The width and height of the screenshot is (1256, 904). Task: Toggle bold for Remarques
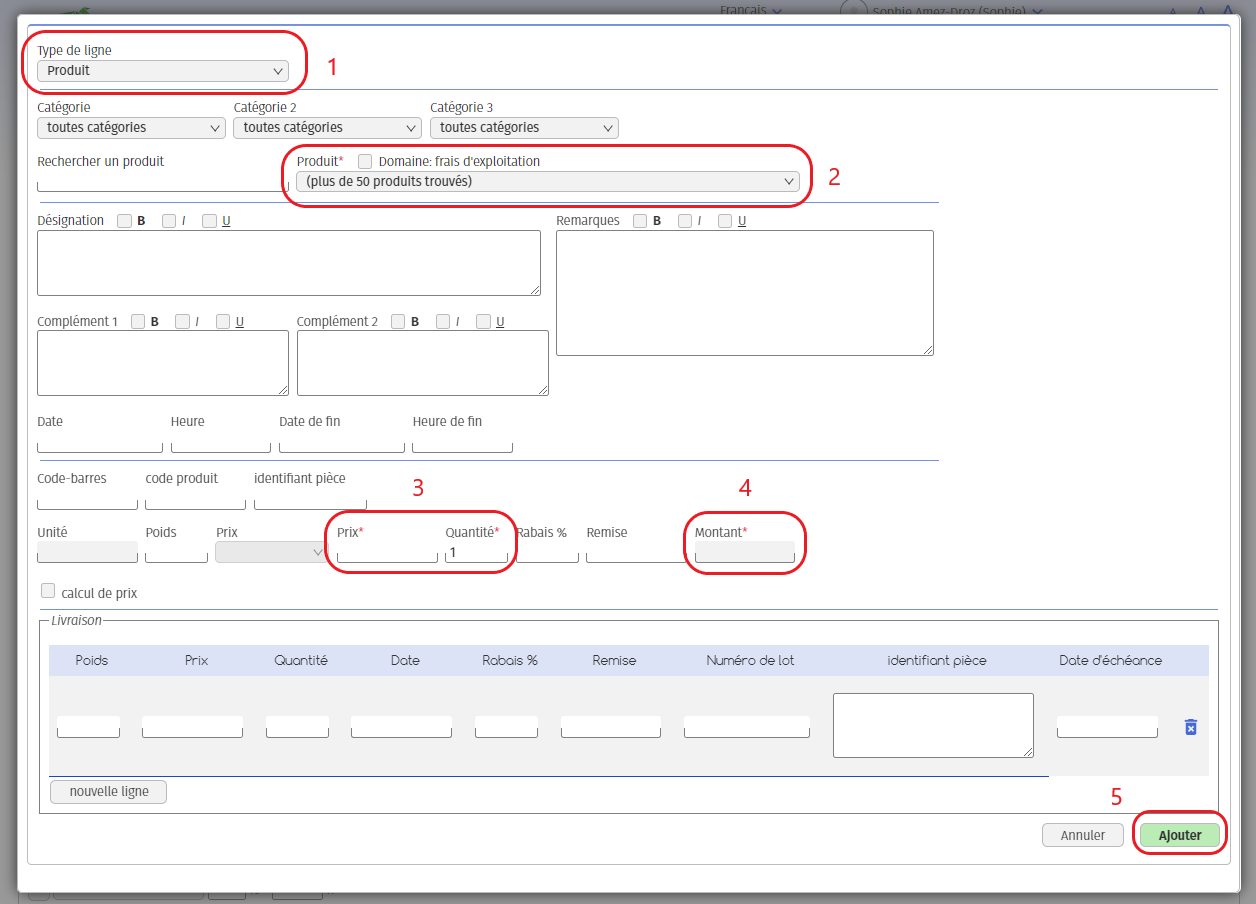coord(640,221)
